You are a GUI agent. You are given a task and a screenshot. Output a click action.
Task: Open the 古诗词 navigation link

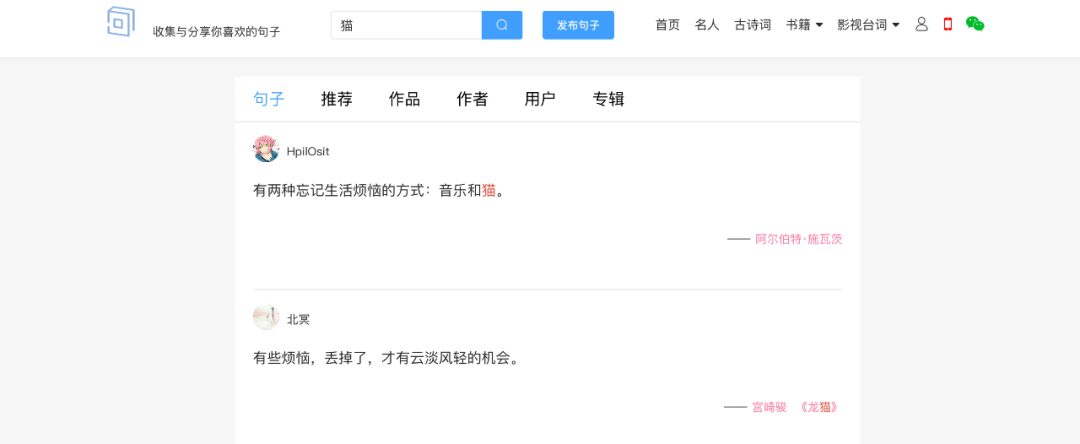click(x=752, y=25)
